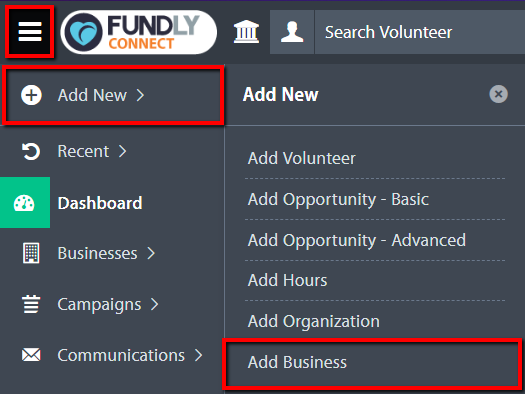Select the organization building icon
Image resolution: width=525 pixels, height=394 pixels.
246,32
